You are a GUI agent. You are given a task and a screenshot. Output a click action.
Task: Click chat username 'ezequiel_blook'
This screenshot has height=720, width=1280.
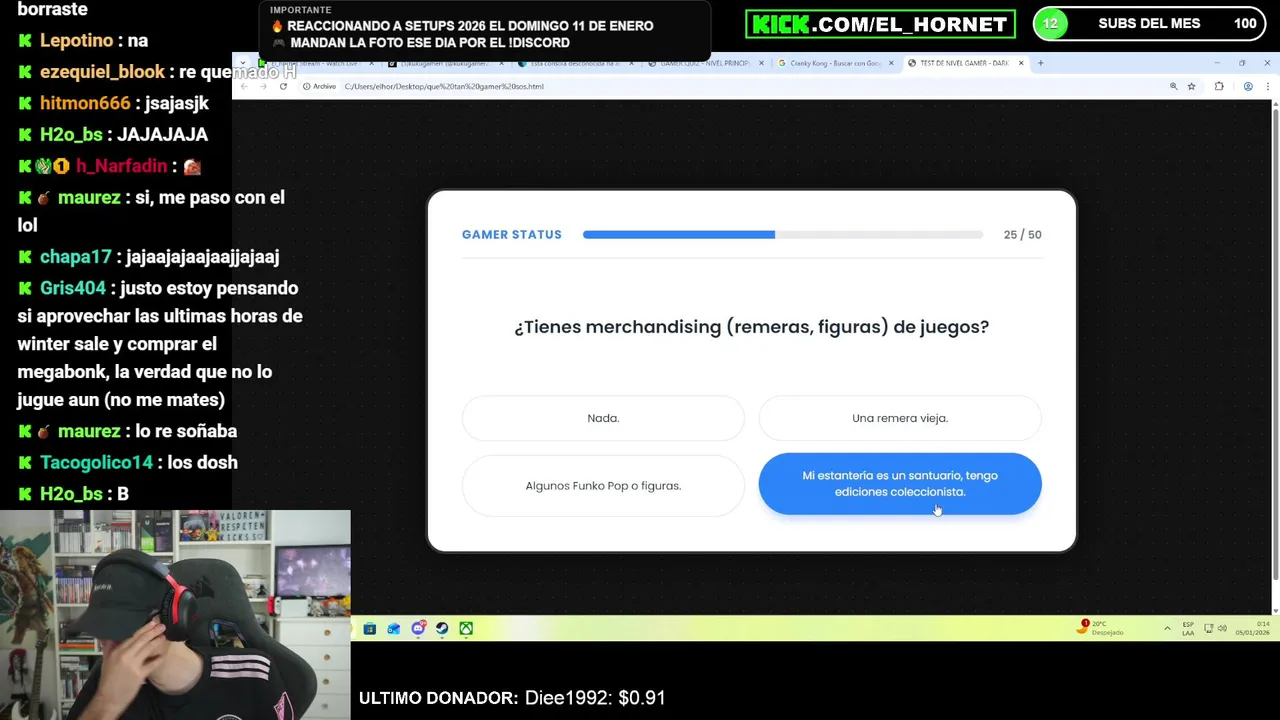click(x=102, y=72)
